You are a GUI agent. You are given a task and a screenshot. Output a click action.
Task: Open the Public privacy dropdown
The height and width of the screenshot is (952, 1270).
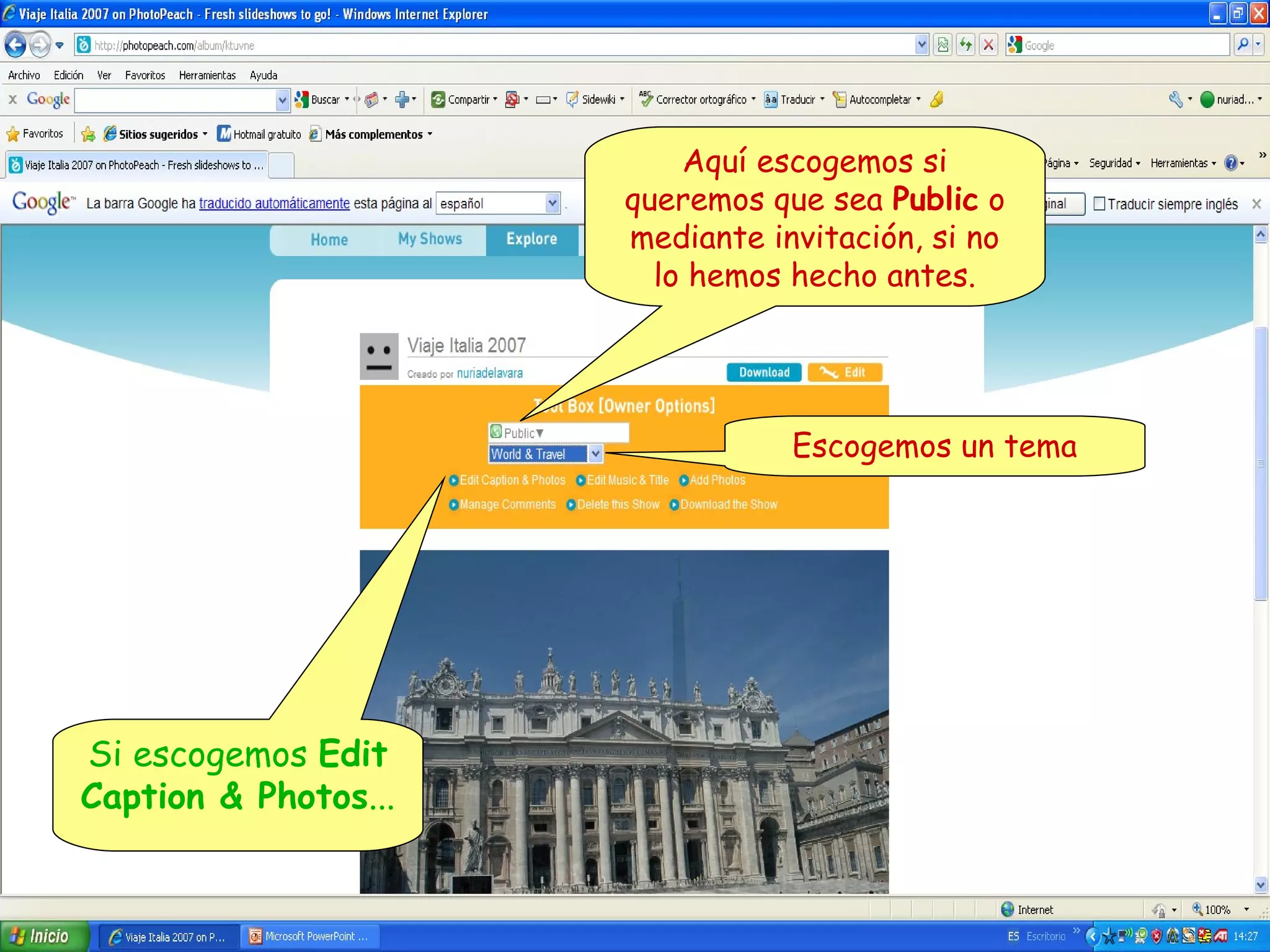[x=558, y=433]
